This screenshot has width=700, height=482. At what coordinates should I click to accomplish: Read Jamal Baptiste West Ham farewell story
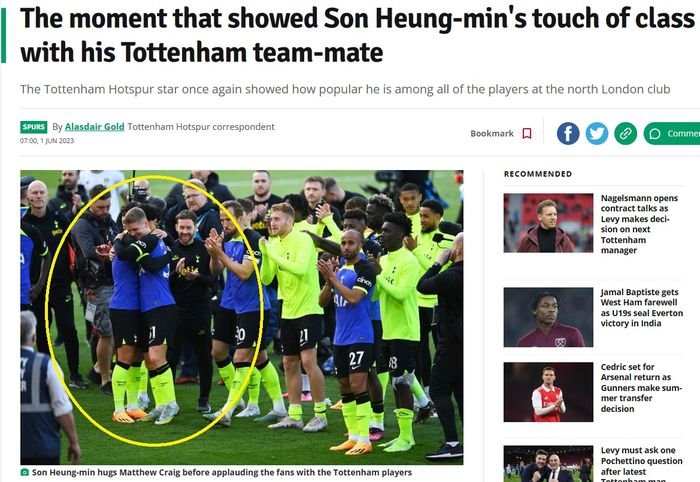click(x=642, y=307)
